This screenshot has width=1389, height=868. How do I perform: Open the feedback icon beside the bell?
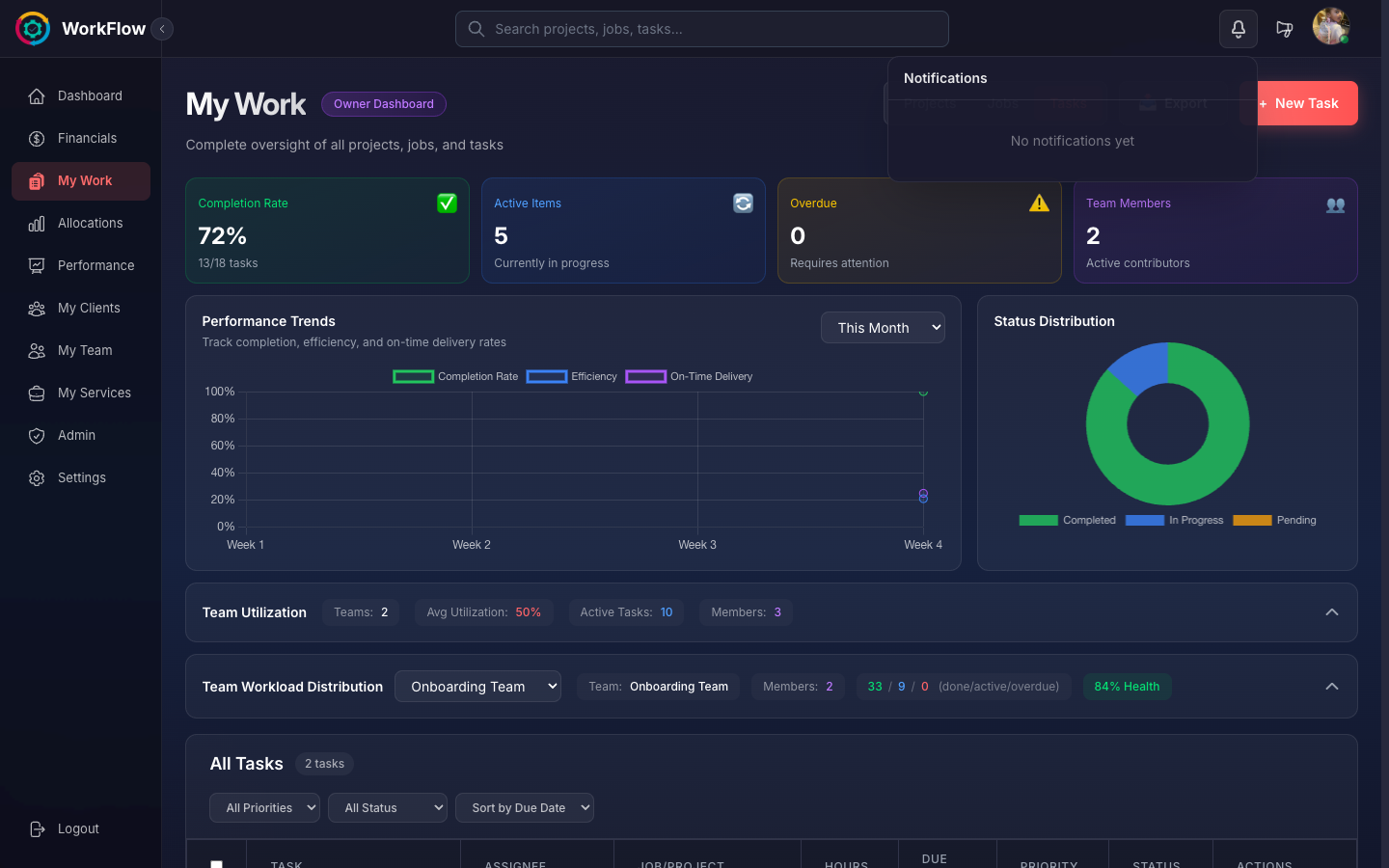pos(1284,29)
